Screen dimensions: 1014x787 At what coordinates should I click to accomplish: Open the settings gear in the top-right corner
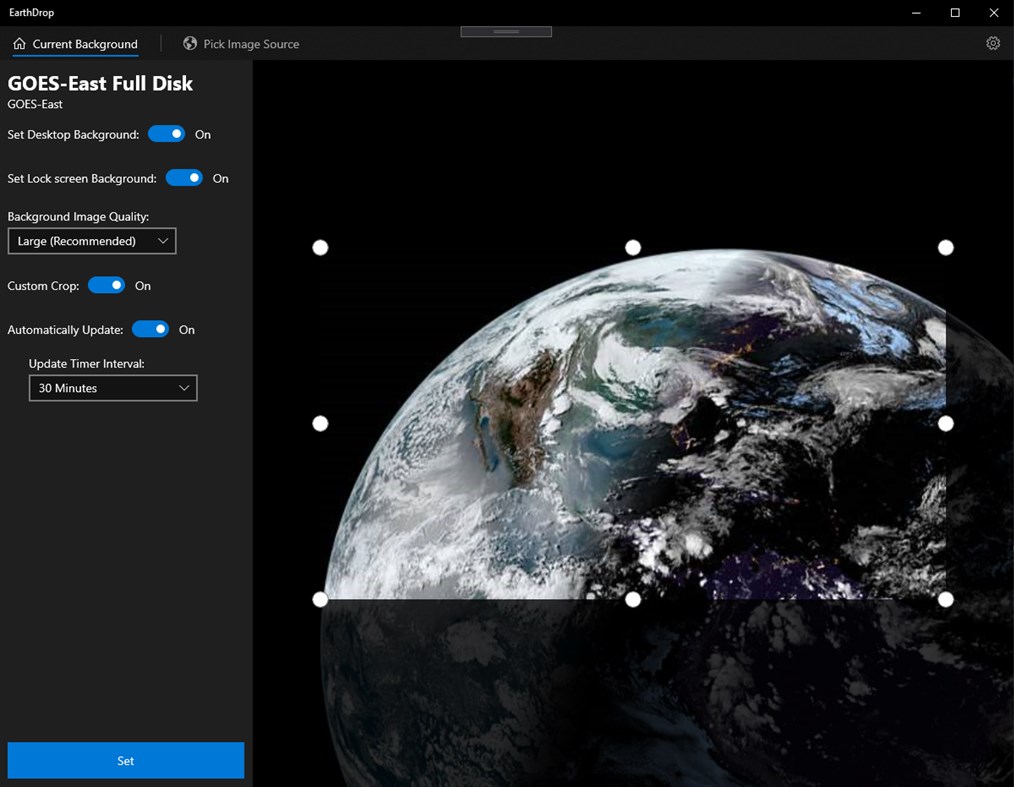(992, 43)
